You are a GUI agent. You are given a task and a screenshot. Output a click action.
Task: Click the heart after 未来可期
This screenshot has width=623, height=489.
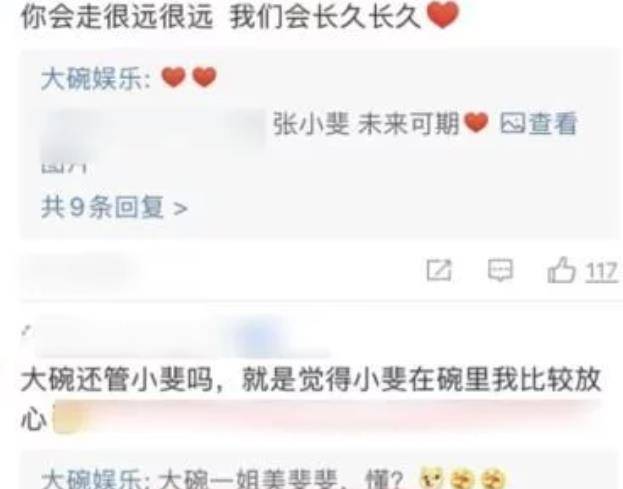pyautogui.click(x=476, y=122)
